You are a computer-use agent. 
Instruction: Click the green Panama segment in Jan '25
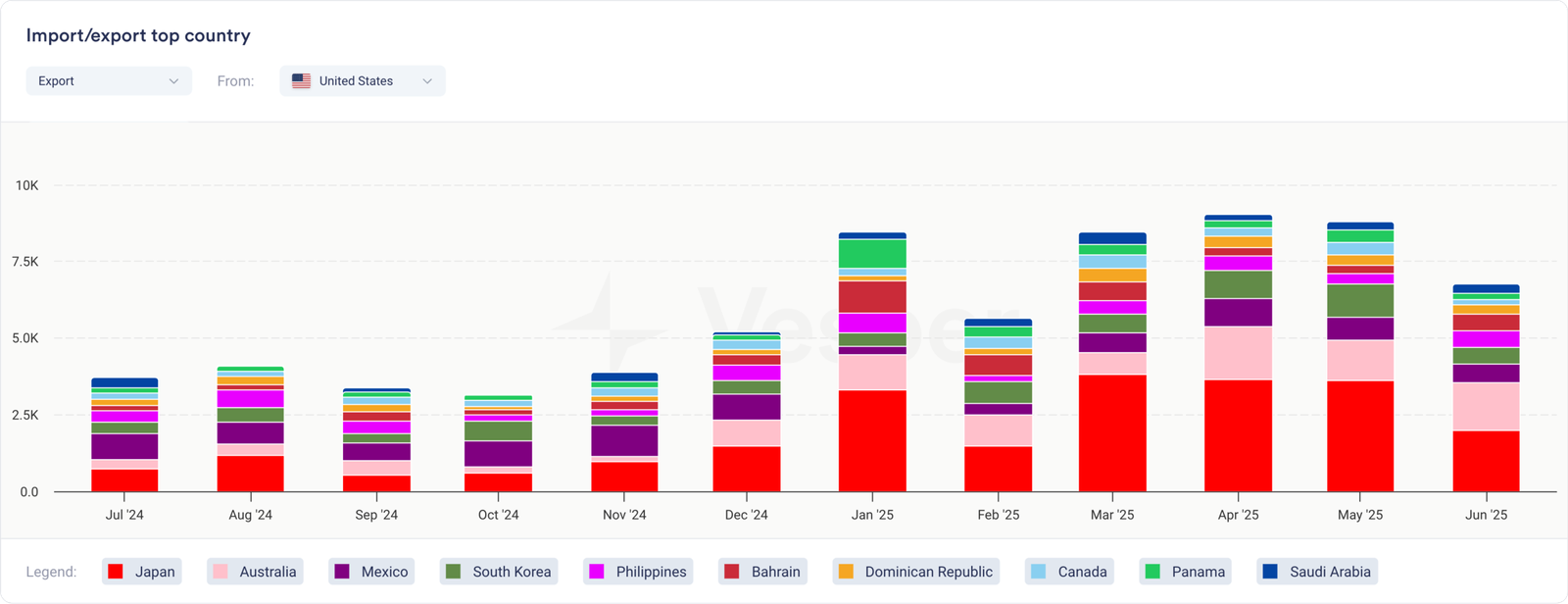click(x=872, y=254)
